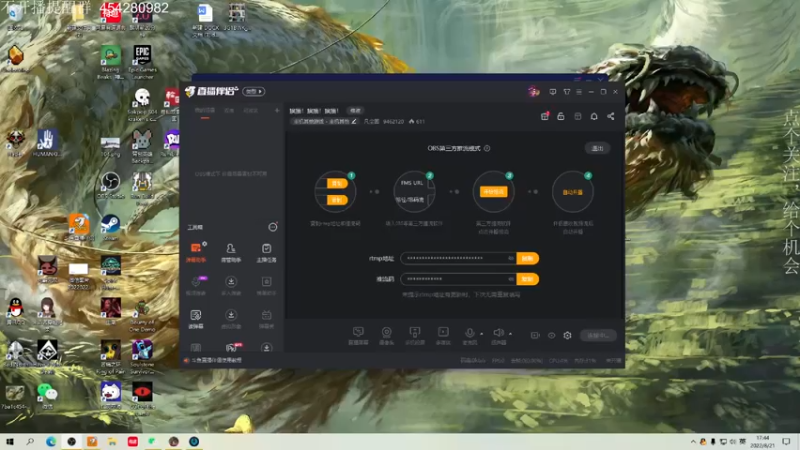This screenshot has width=800, height=450.
Task: Open the notification bell icon
Action: pos(594,116)
